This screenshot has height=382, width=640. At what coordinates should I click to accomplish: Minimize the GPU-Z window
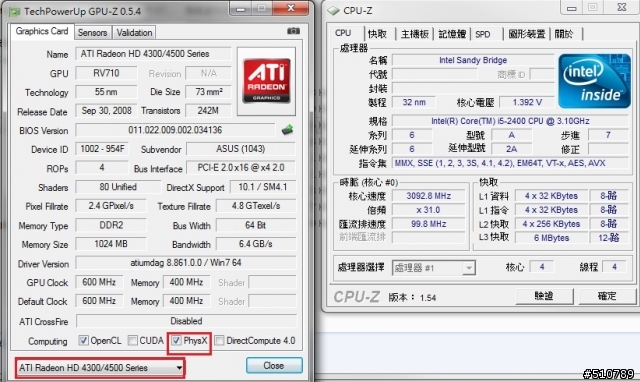[x=241, y=8]
